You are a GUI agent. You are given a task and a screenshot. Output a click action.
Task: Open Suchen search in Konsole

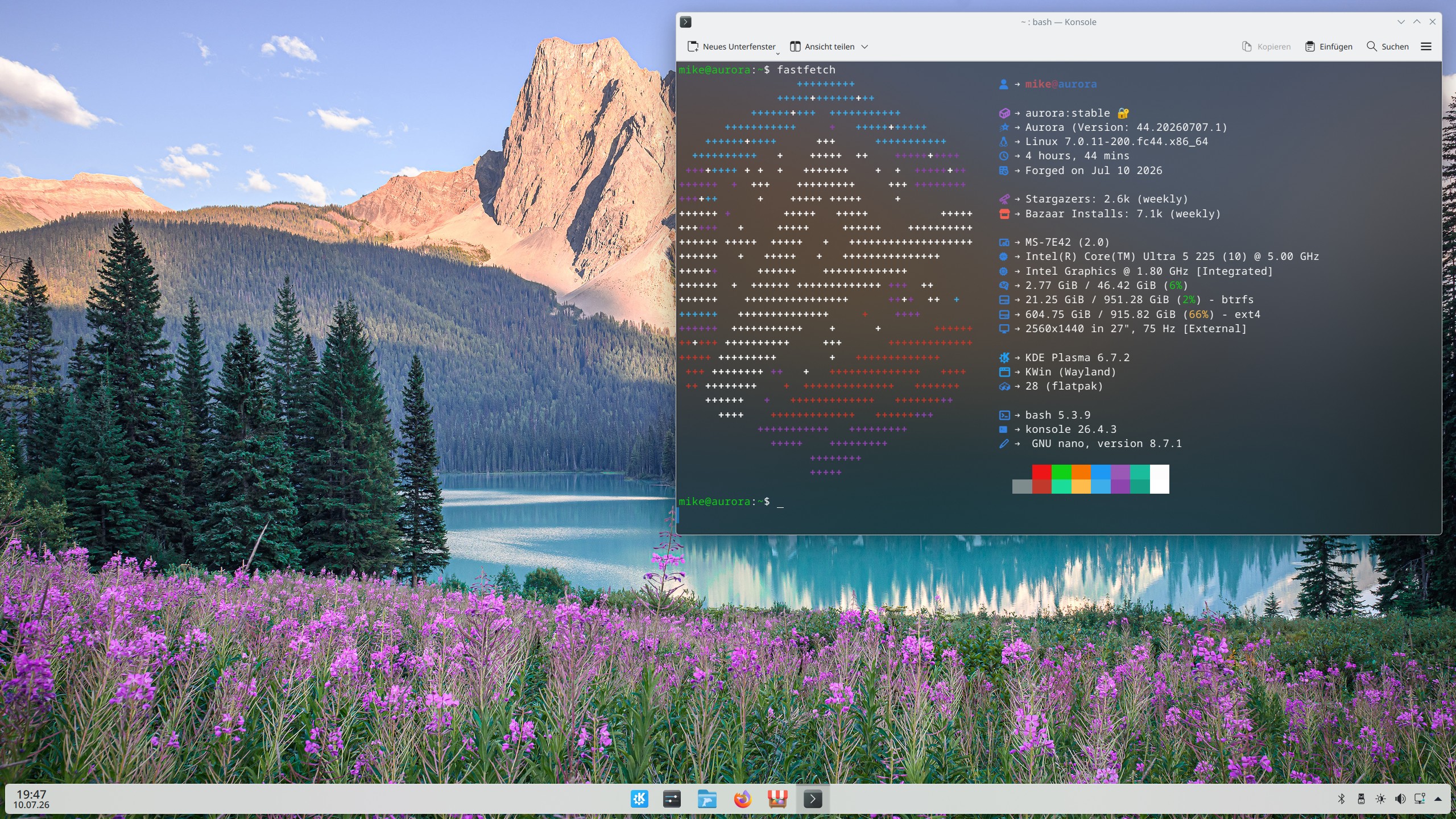pos(1387,47)
